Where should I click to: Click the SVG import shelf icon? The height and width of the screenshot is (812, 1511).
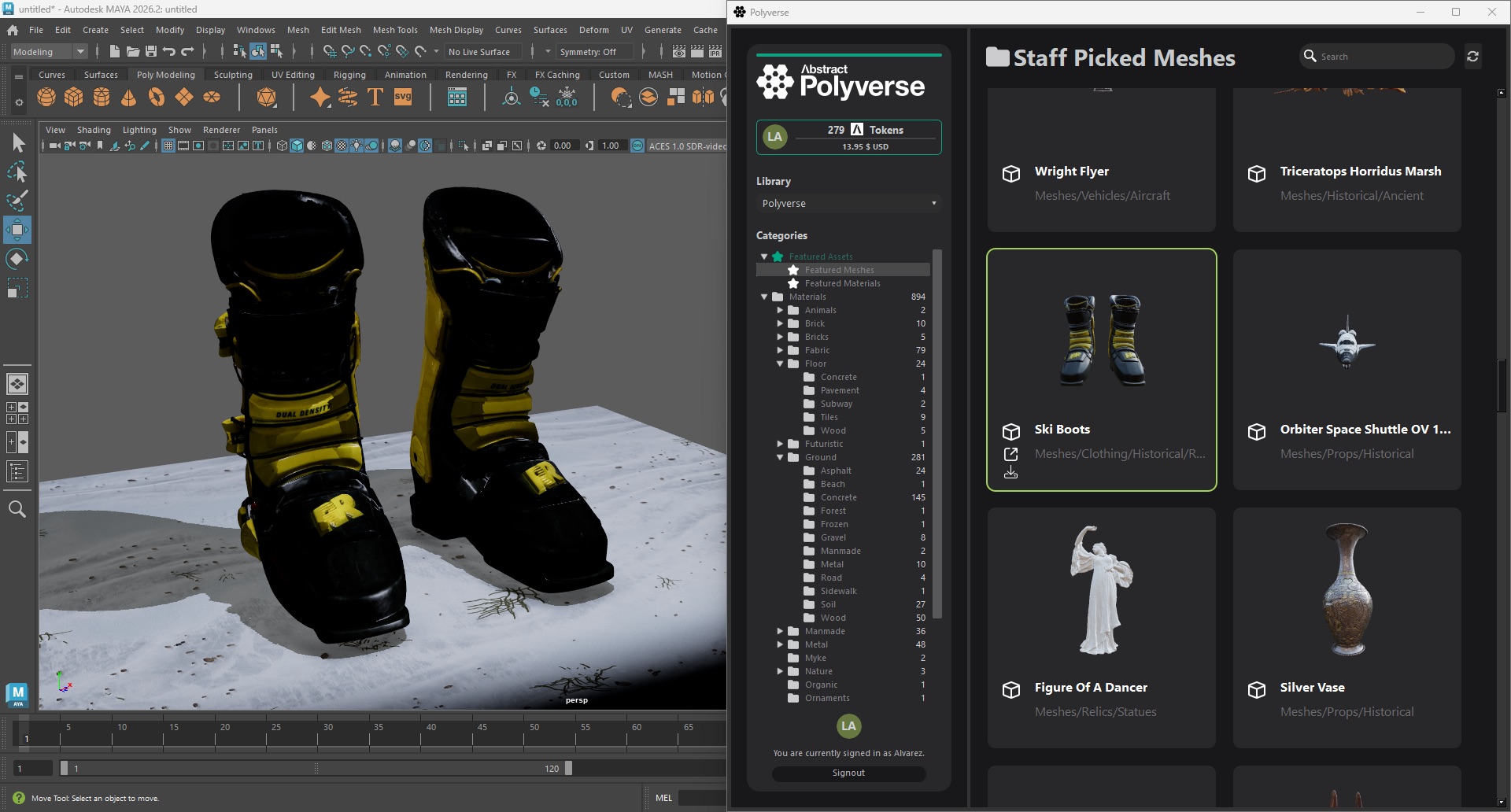coord(403,97)
